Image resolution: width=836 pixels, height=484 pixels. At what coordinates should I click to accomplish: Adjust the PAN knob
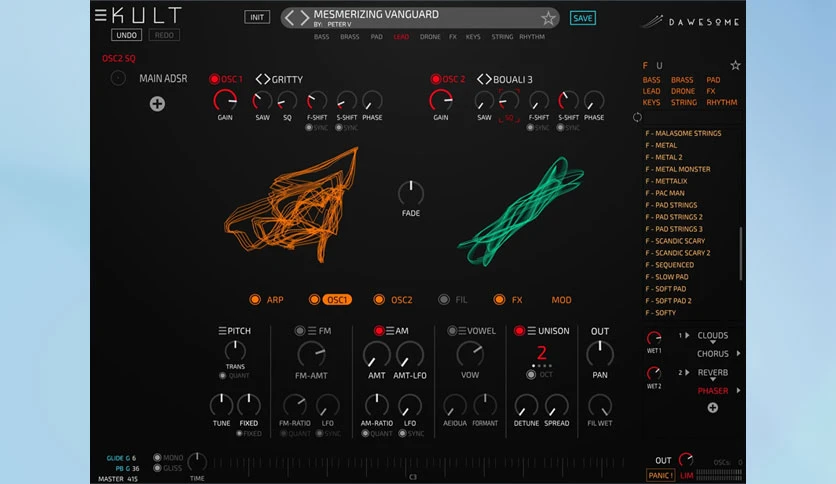coord(600,353)
